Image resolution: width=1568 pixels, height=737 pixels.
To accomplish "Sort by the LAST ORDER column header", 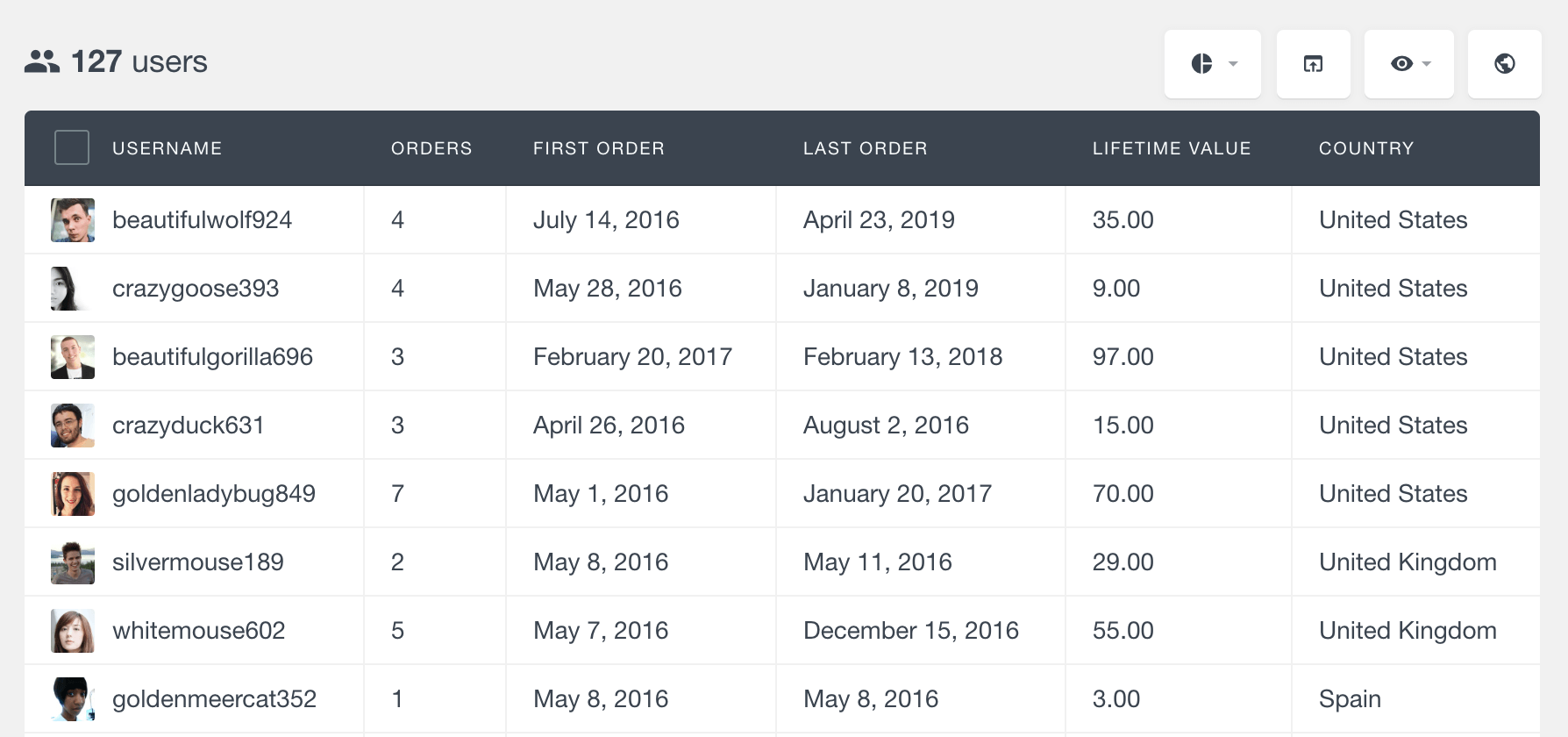I will [x=866, y=148].
